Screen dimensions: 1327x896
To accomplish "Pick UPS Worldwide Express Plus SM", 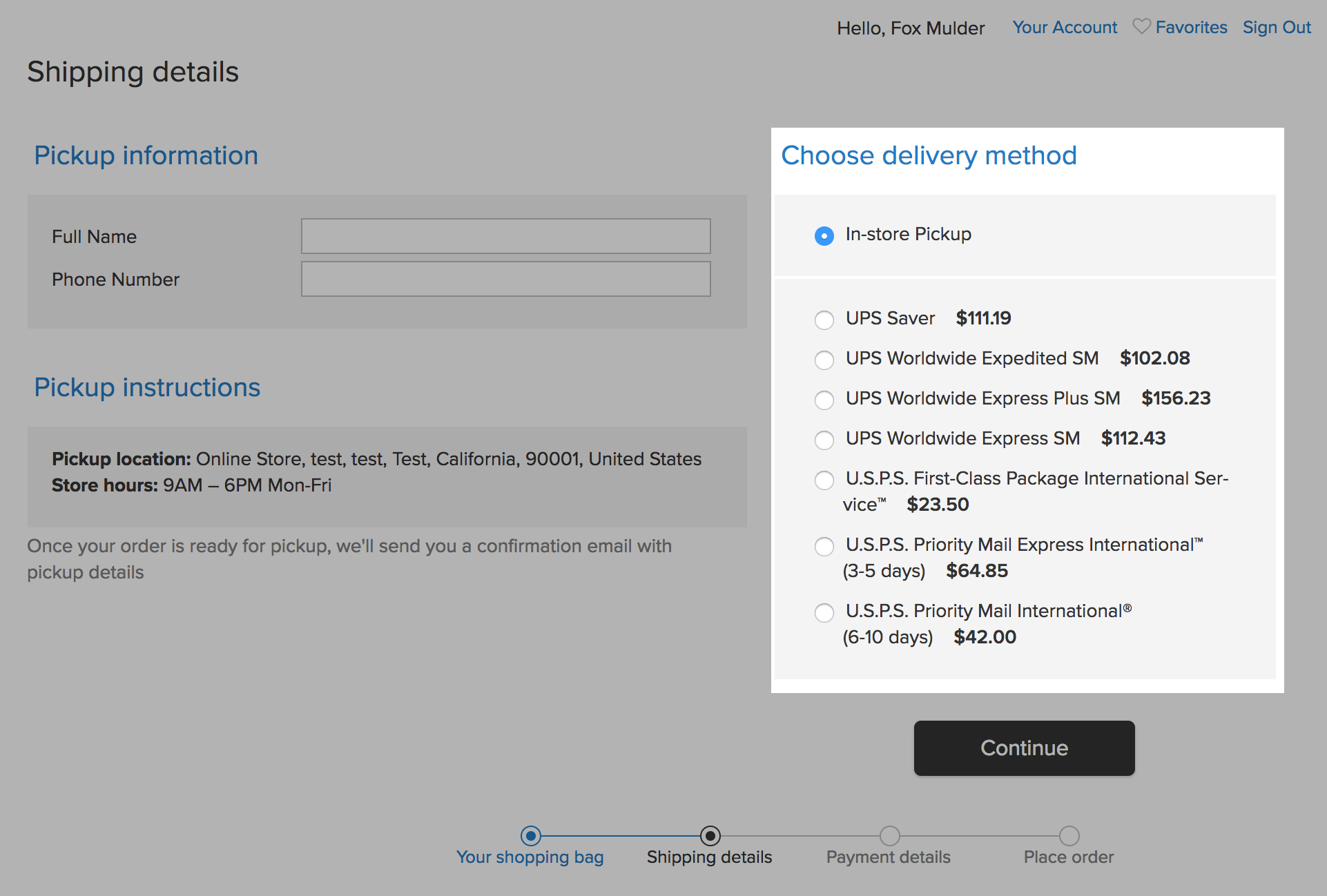I will (824, 400).
